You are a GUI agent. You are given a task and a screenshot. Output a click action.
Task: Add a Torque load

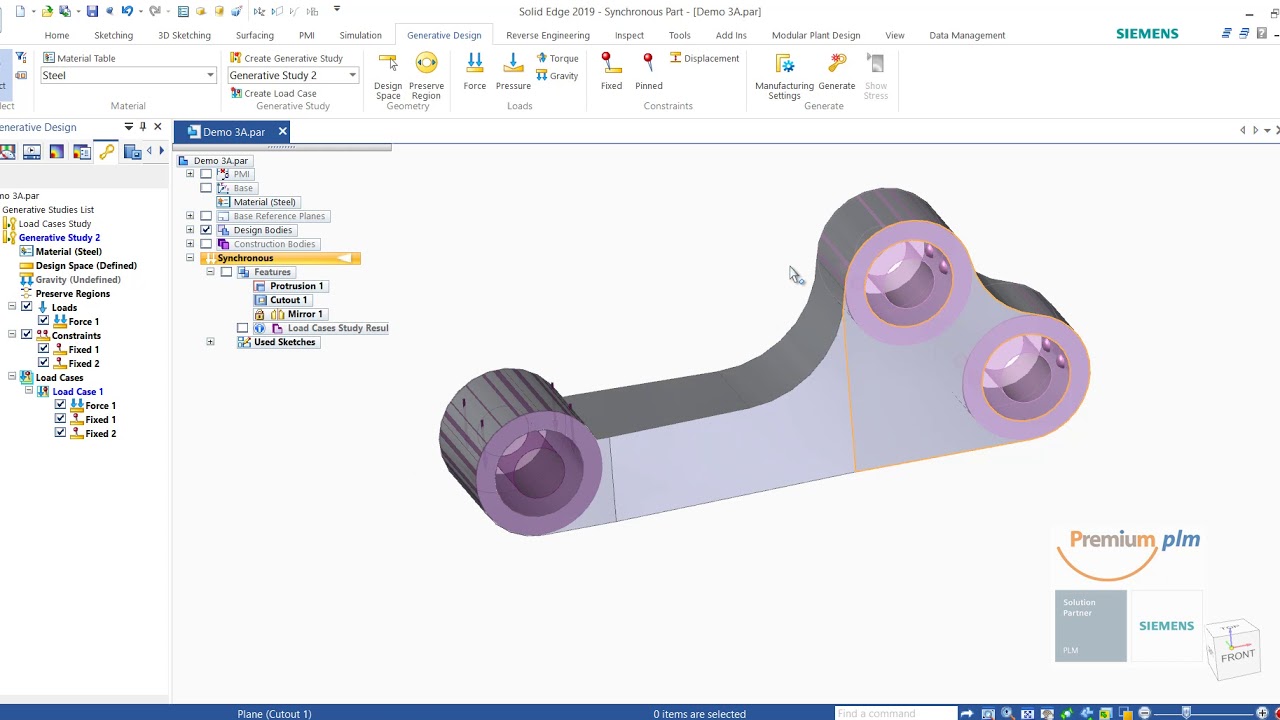pos(557,58)
